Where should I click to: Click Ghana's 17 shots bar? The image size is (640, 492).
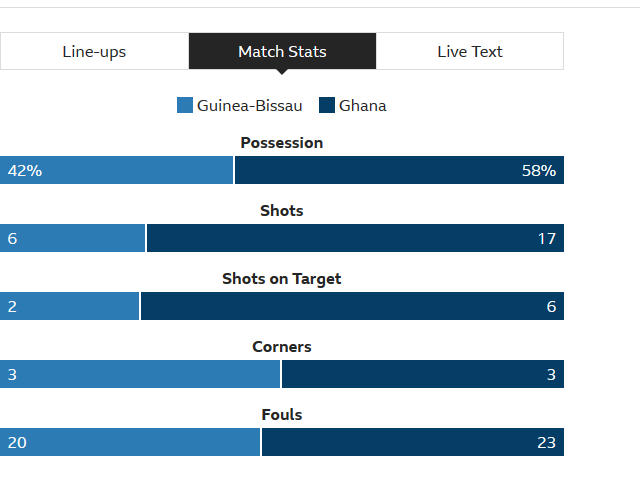point(356,238)
